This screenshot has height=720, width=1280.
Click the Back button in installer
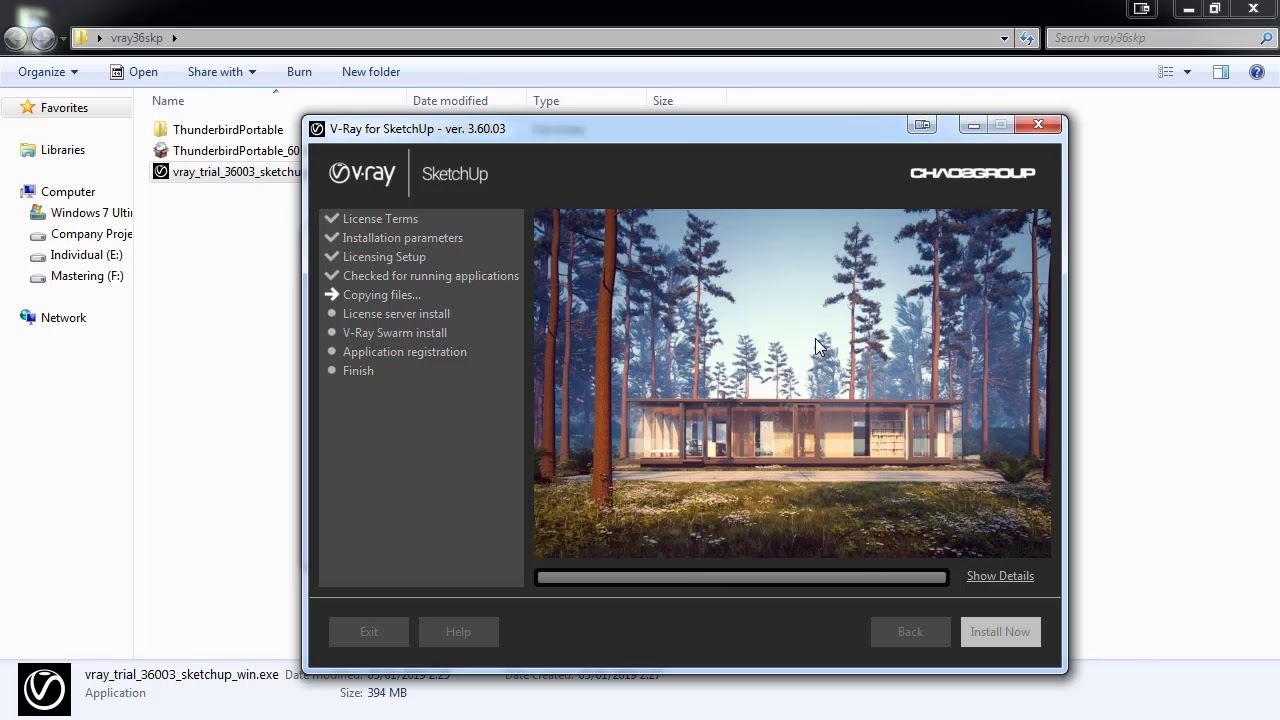click(910, 632)
